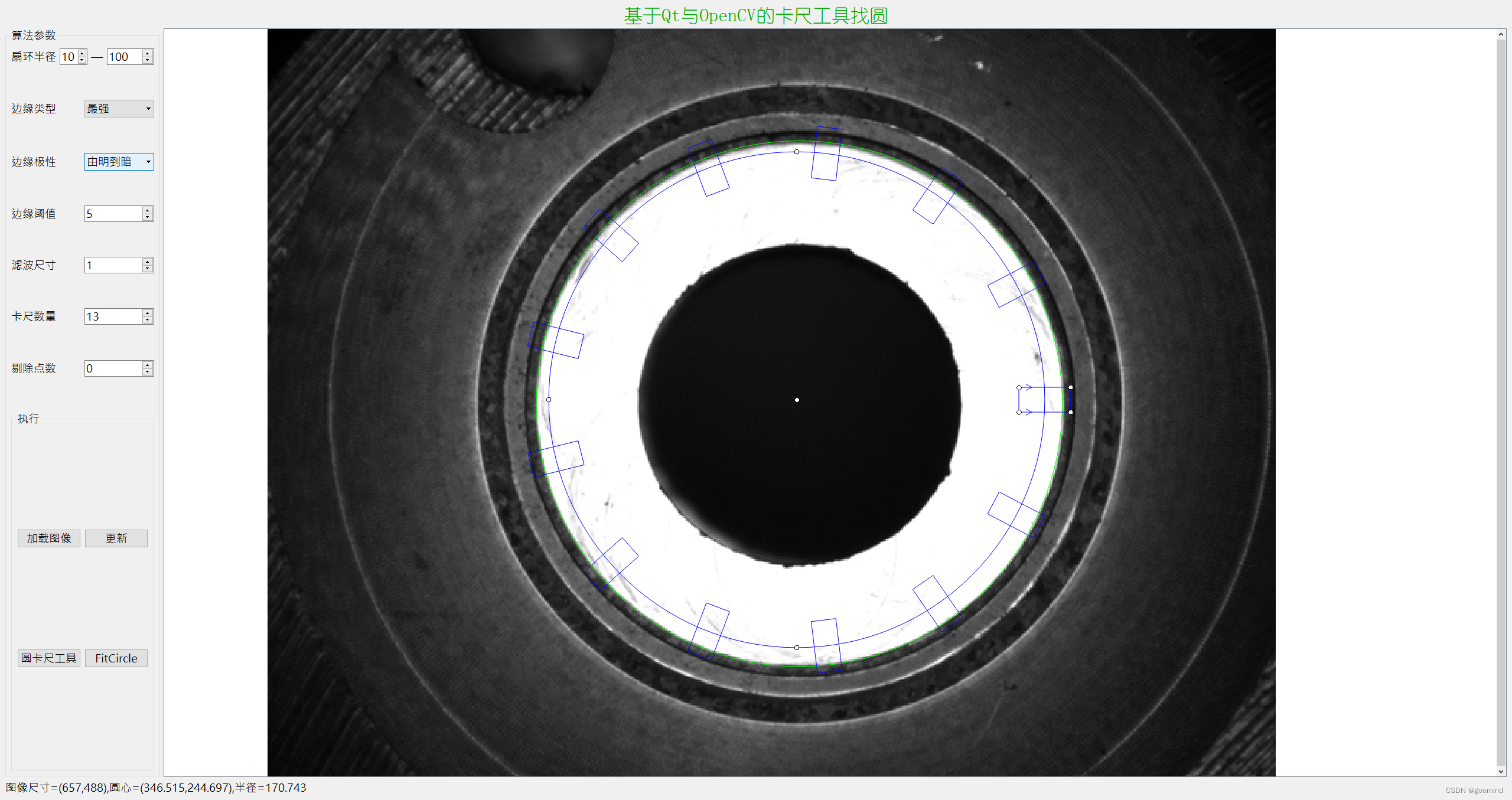Screen dimensions: 1512x800
Task: Increase the maximum 扇环半径 value with up arrow
Action: pos(148,53)
